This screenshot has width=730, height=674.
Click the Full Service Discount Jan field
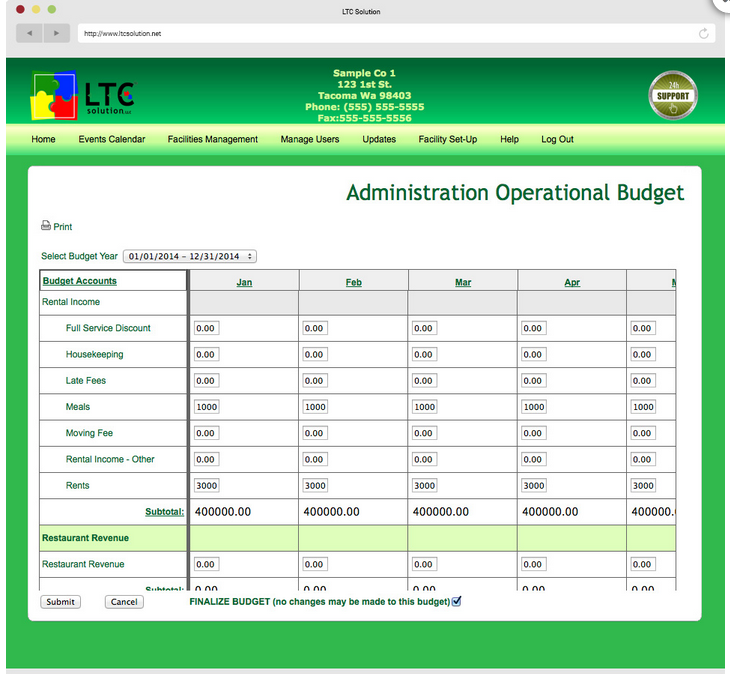click(206, 328)
